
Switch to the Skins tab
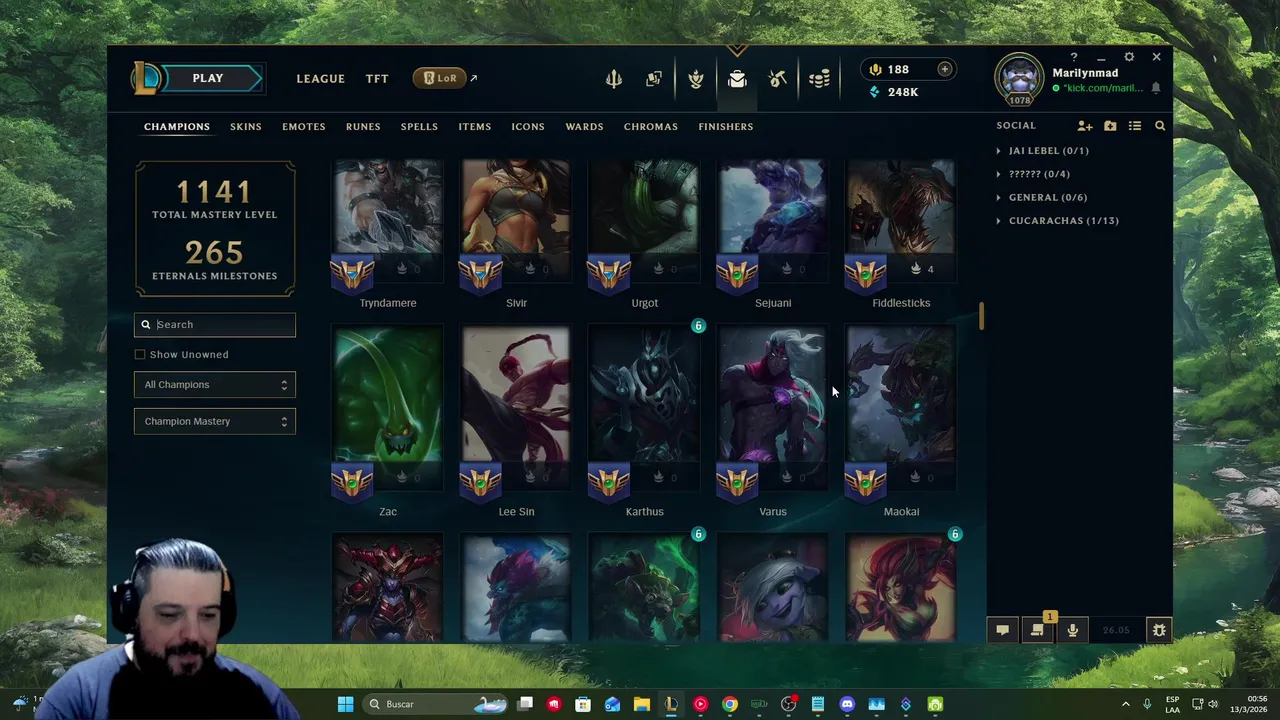(245, 127)
